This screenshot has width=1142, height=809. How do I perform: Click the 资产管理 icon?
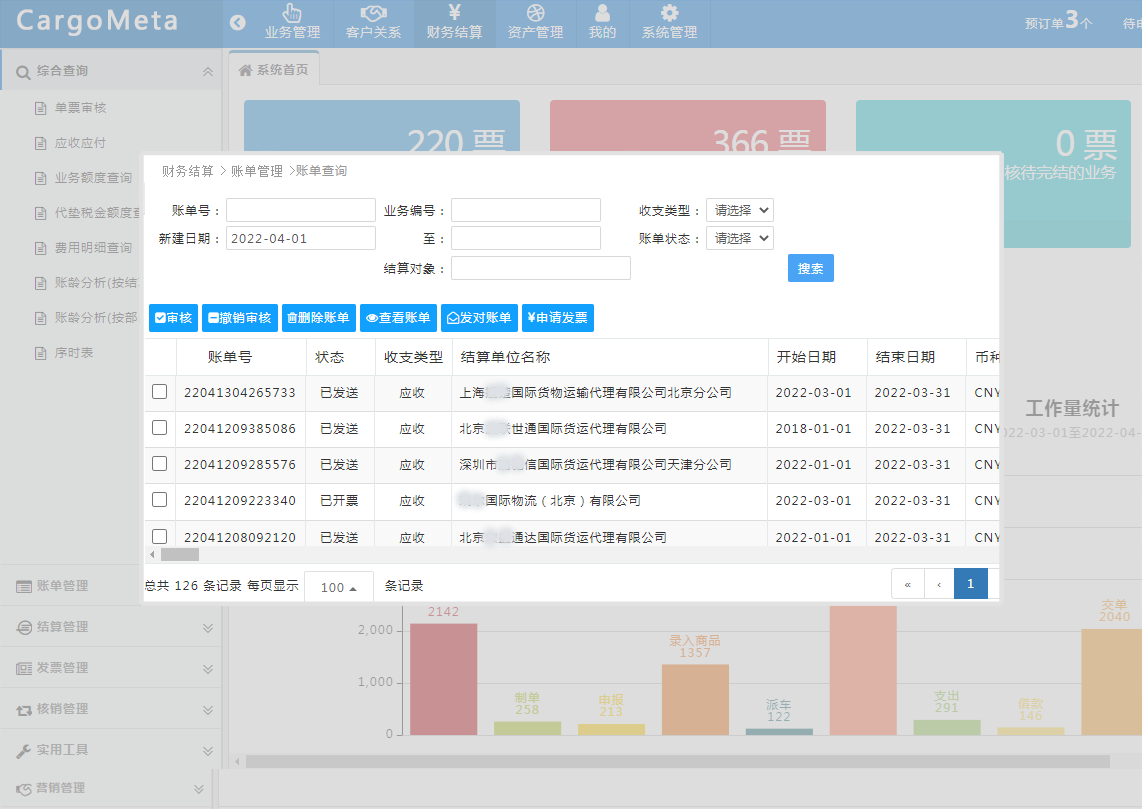535,12
